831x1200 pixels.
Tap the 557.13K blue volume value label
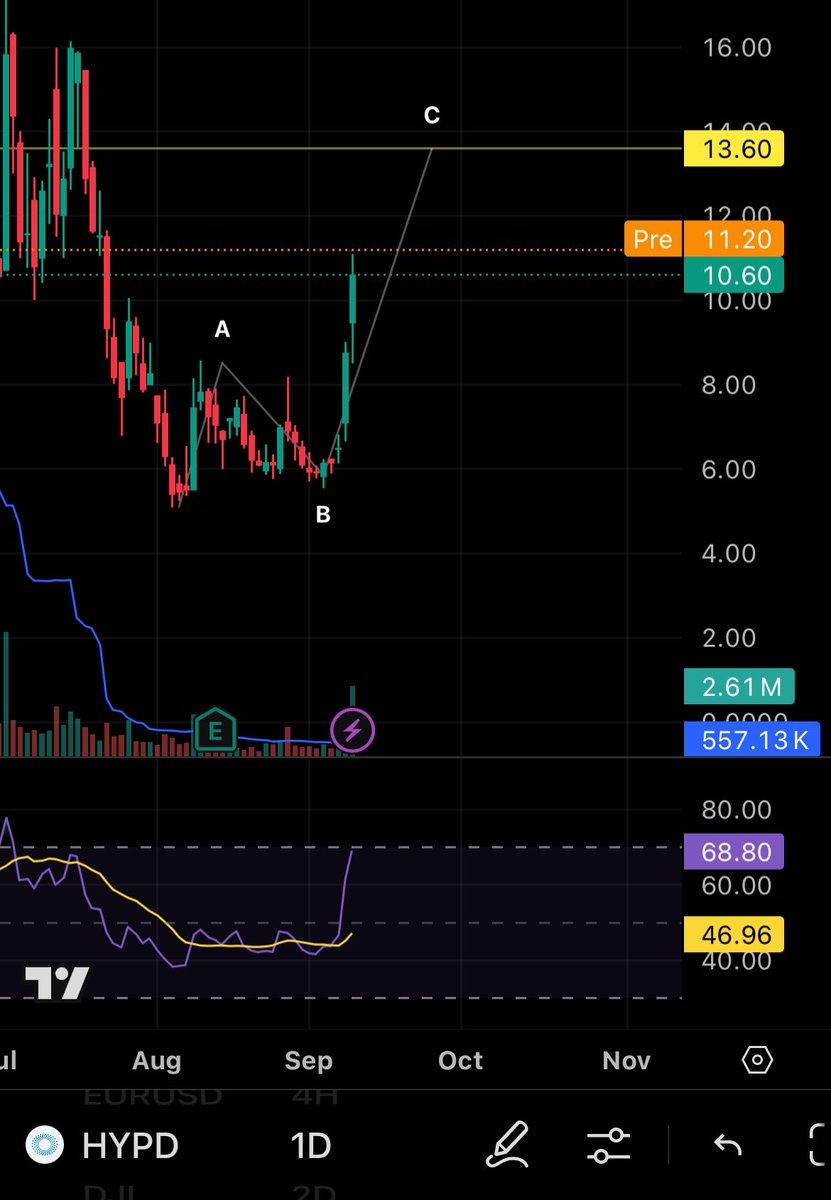752,740
